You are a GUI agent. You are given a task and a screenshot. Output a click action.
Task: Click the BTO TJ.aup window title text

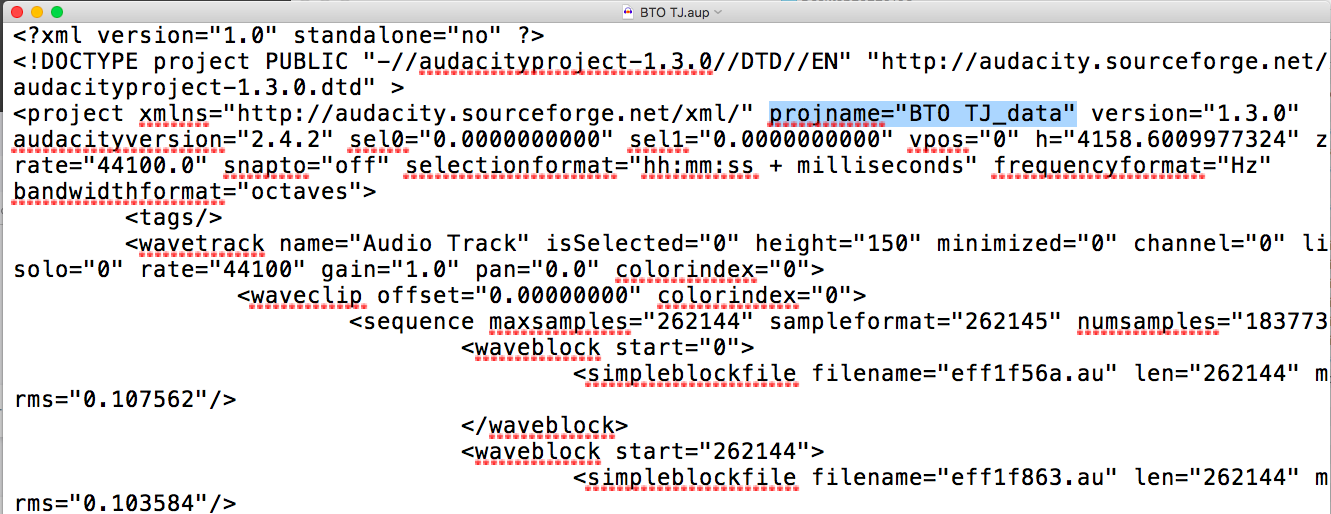click(x=675, y=12)
